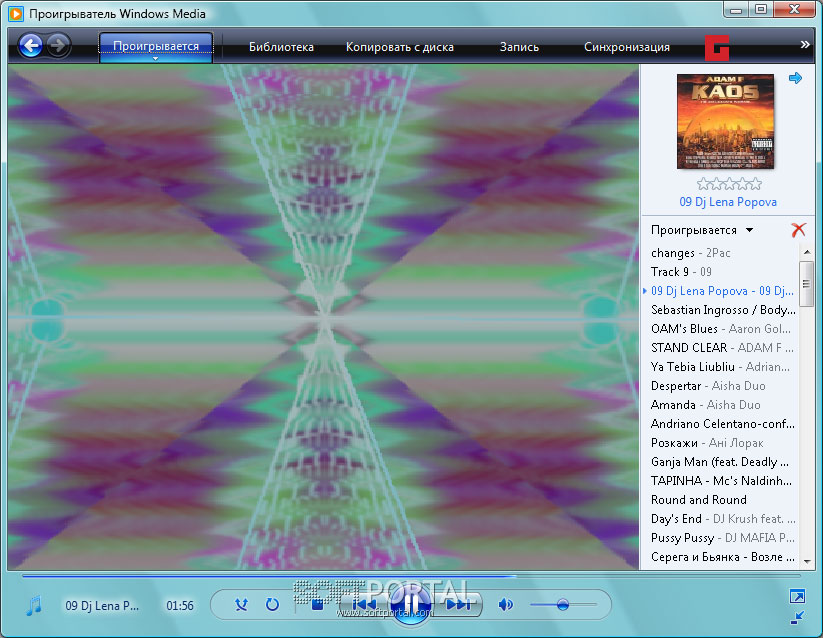Stop playback with the Stop button

317,605
